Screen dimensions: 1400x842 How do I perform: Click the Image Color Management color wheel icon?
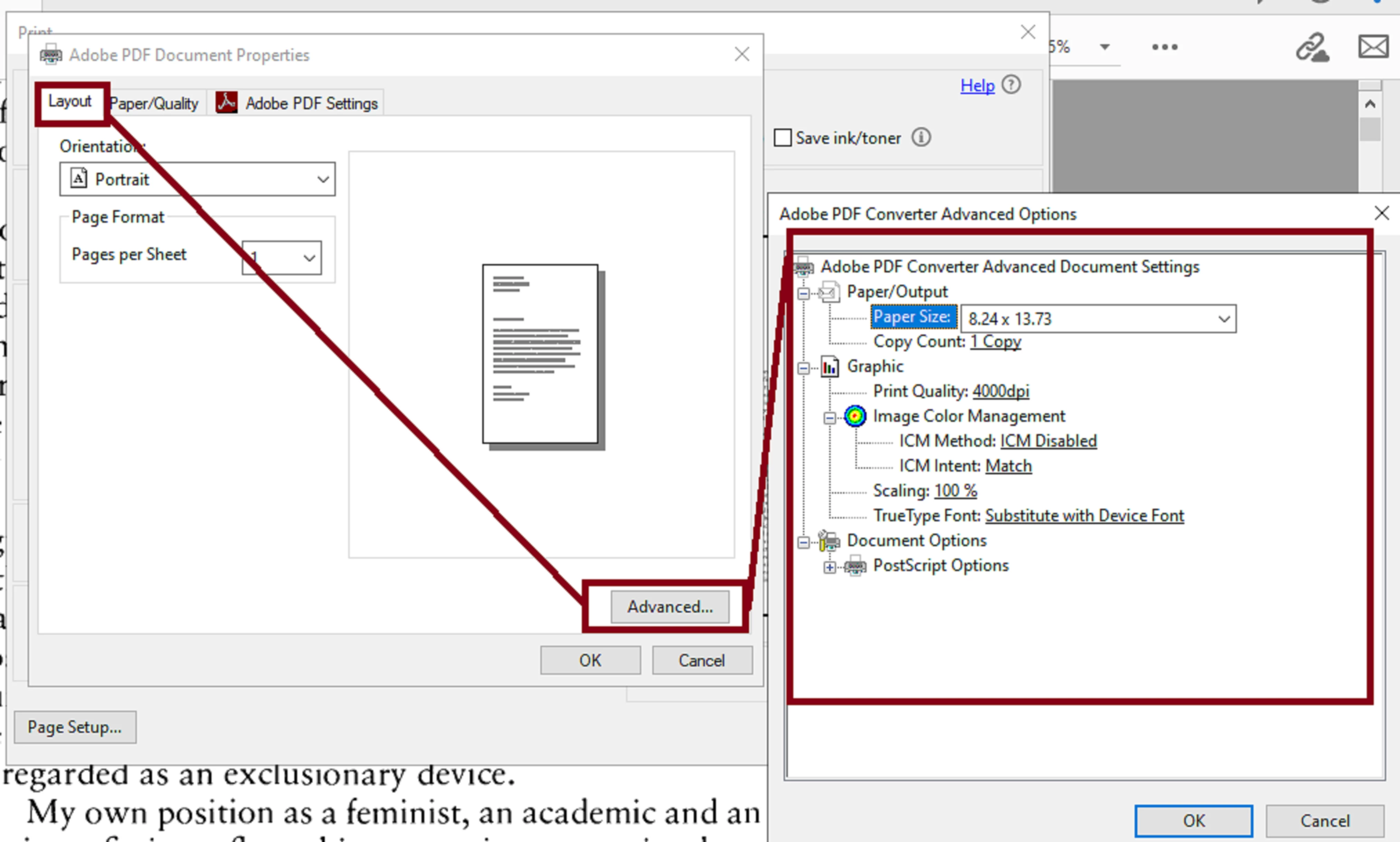tap(854, 416)
